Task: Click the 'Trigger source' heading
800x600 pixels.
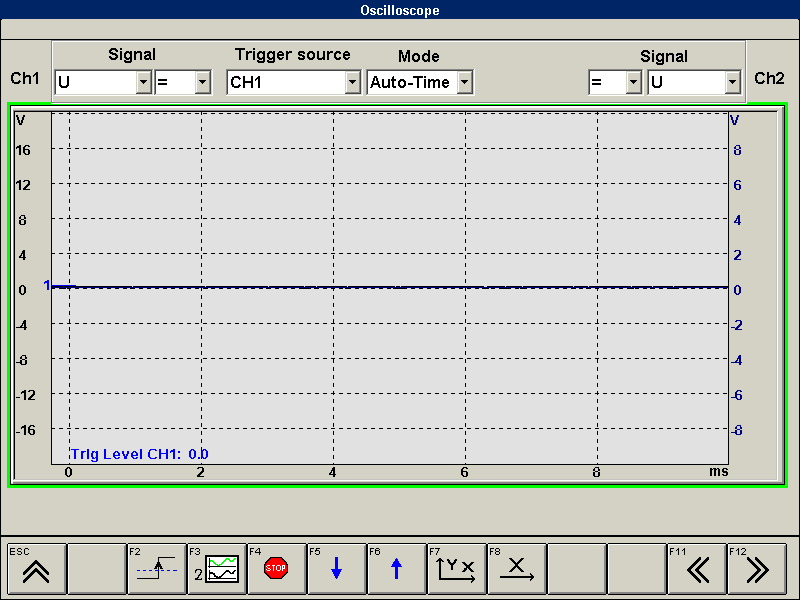Action: [x=292, y=55]
